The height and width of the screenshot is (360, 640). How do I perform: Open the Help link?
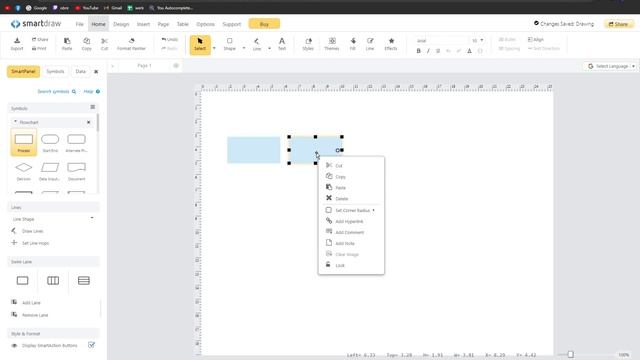[91, 91]
